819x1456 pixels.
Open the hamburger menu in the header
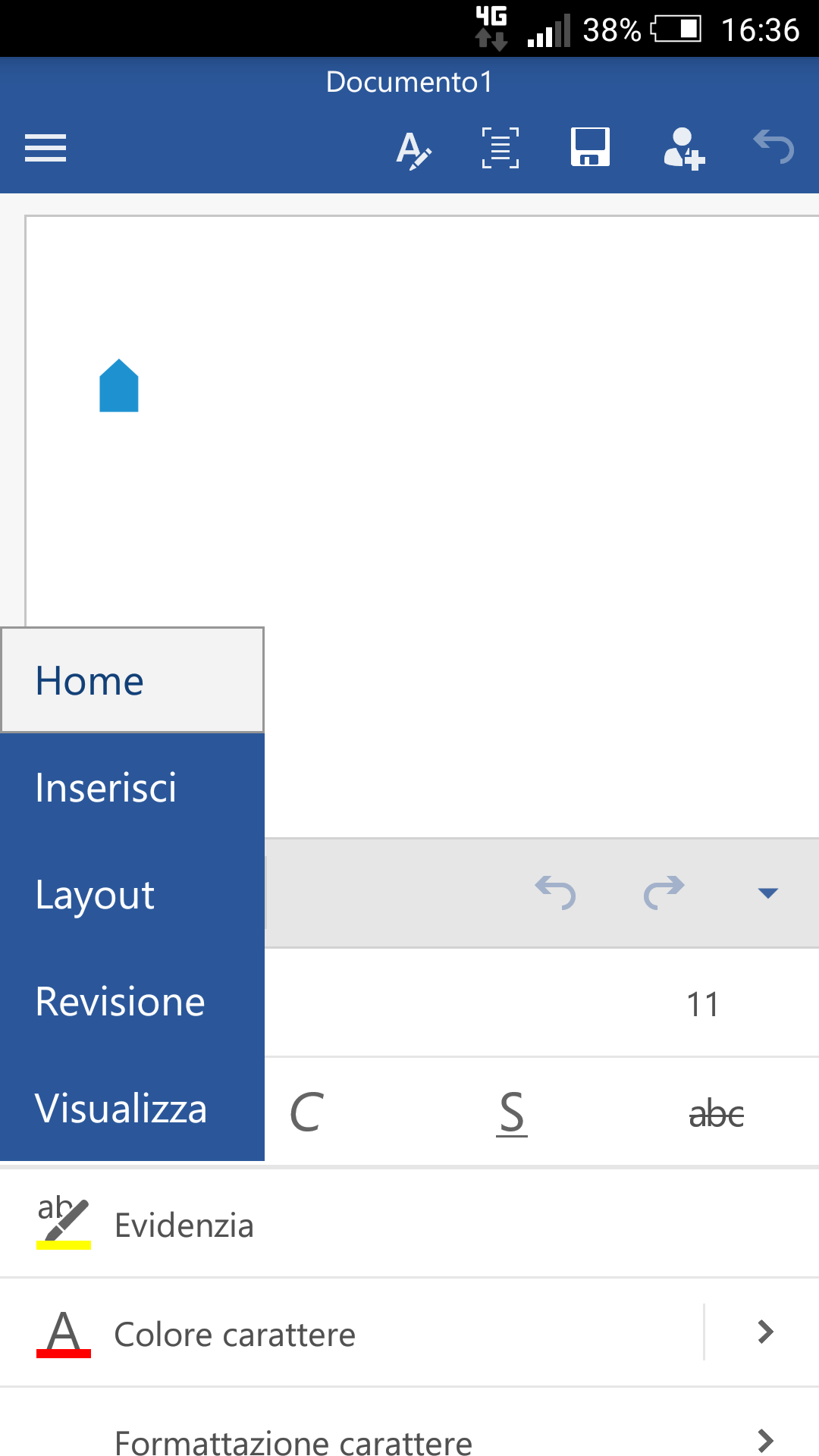[45, 148]
